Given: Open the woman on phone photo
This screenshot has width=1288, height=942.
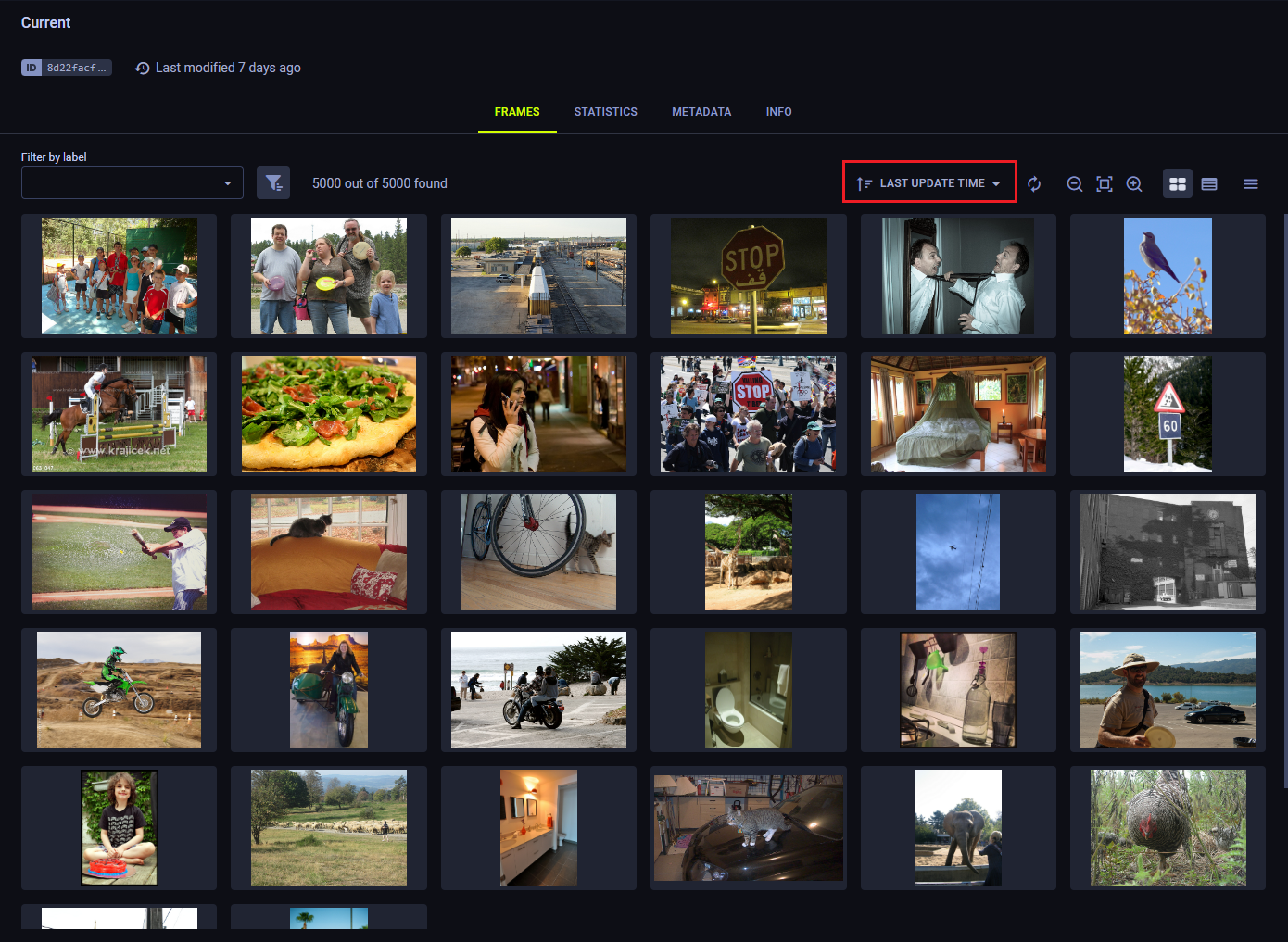Looking at the screenshot, I should point(538,414).
